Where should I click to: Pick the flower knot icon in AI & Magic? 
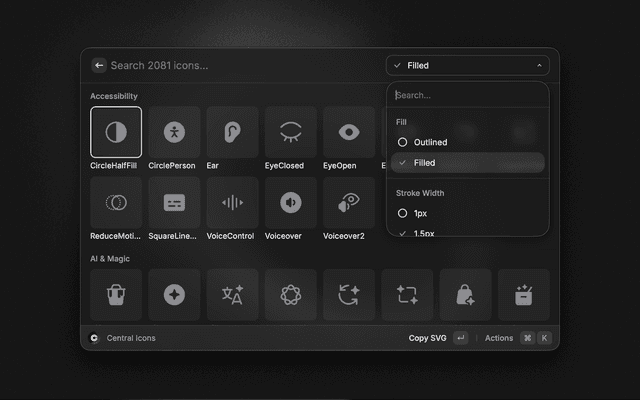[291, 295]
